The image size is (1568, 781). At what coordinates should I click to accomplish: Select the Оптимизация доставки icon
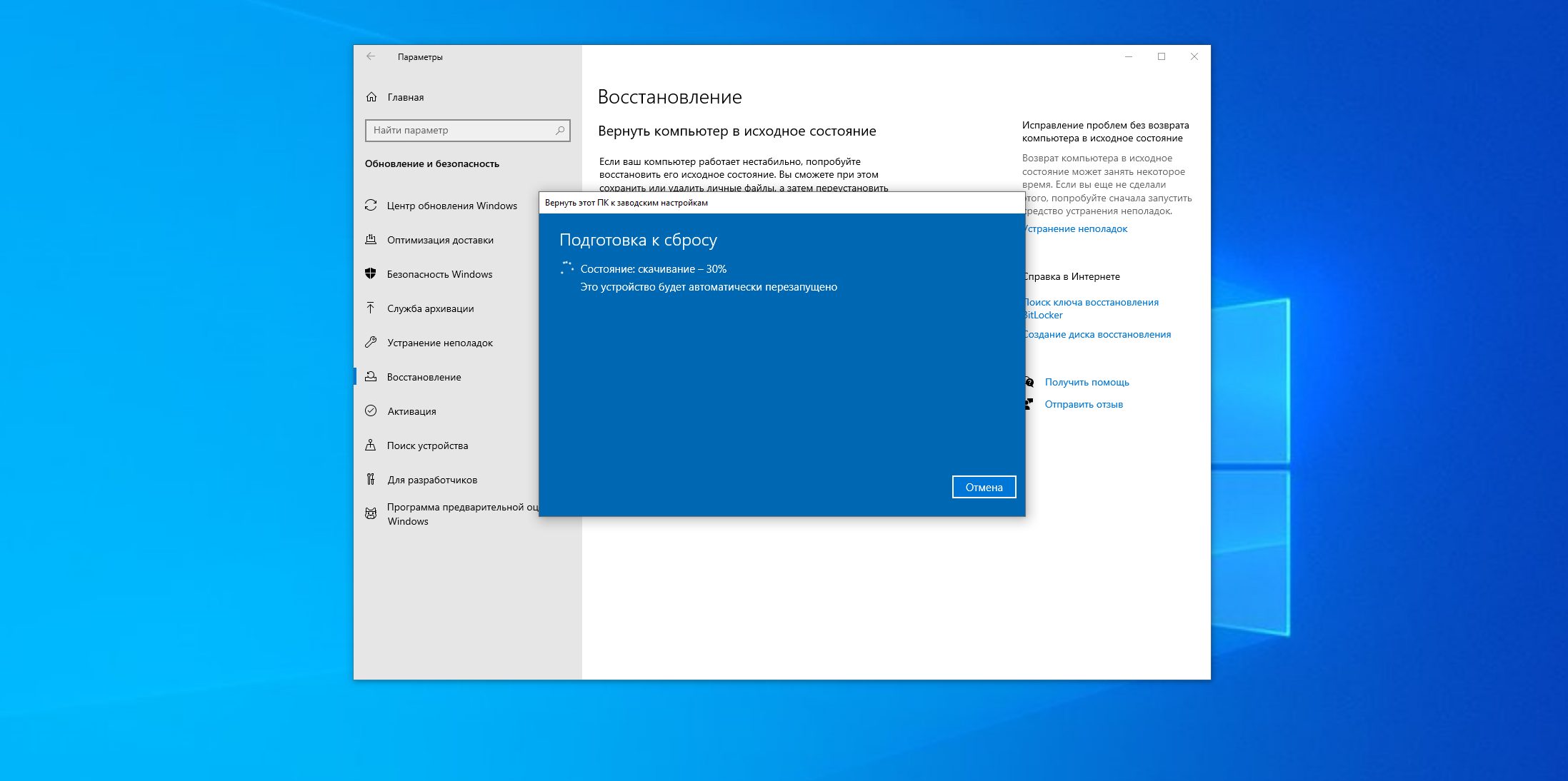(x=371, y=240)
